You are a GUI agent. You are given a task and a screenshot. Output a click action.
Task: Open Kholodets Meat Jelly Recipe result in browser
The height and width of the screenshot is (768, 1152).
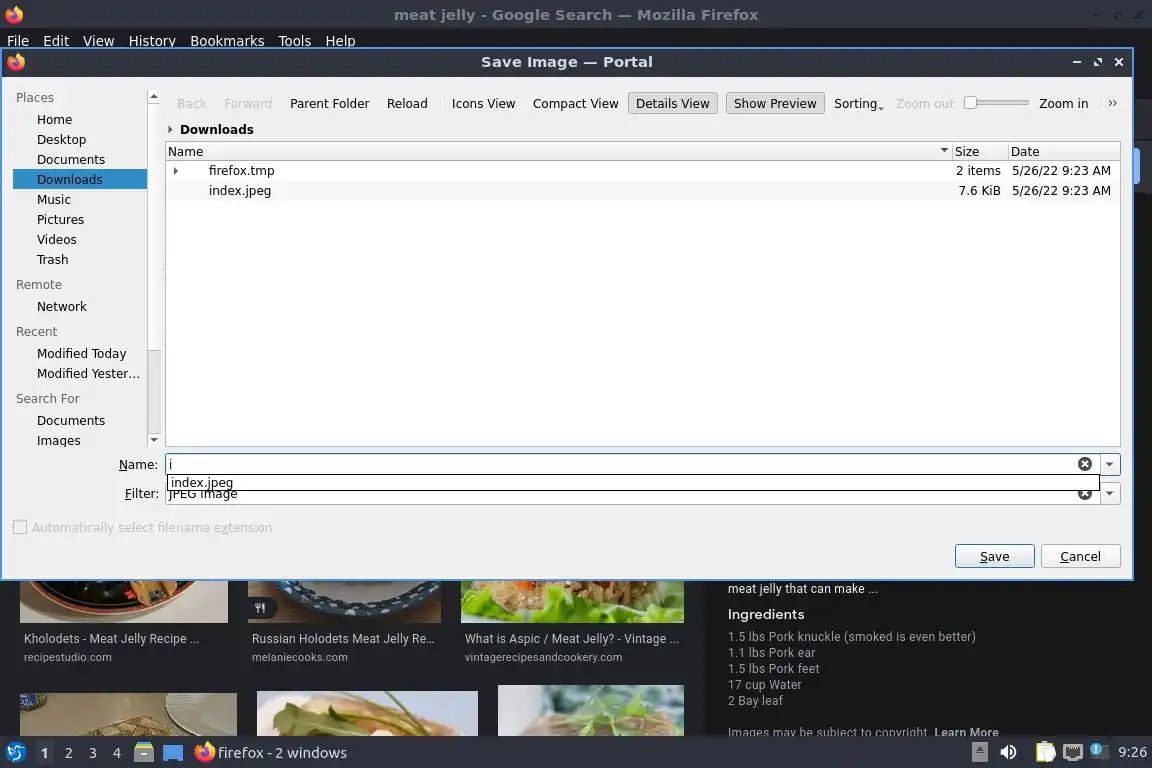(x=111, y=639)
